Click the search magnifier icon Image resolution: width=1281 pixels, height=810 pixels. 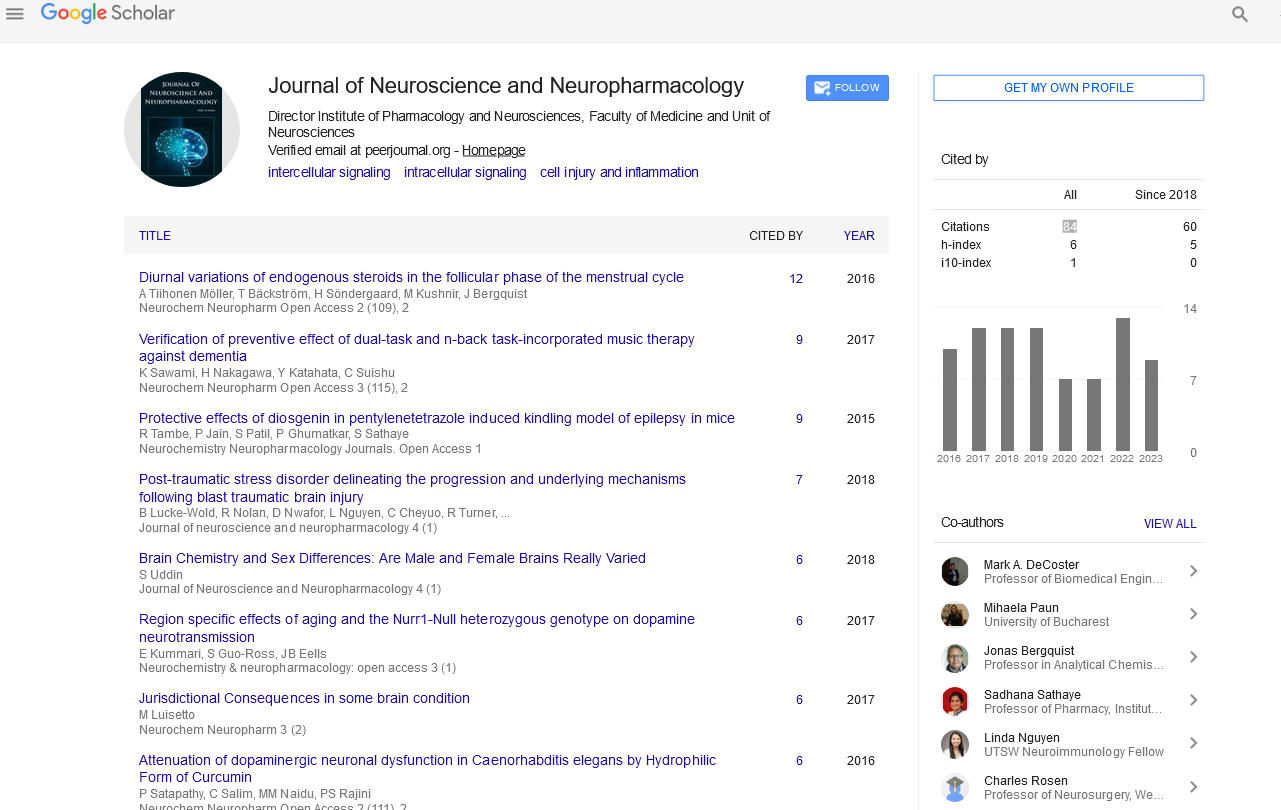click(1240, 15)
